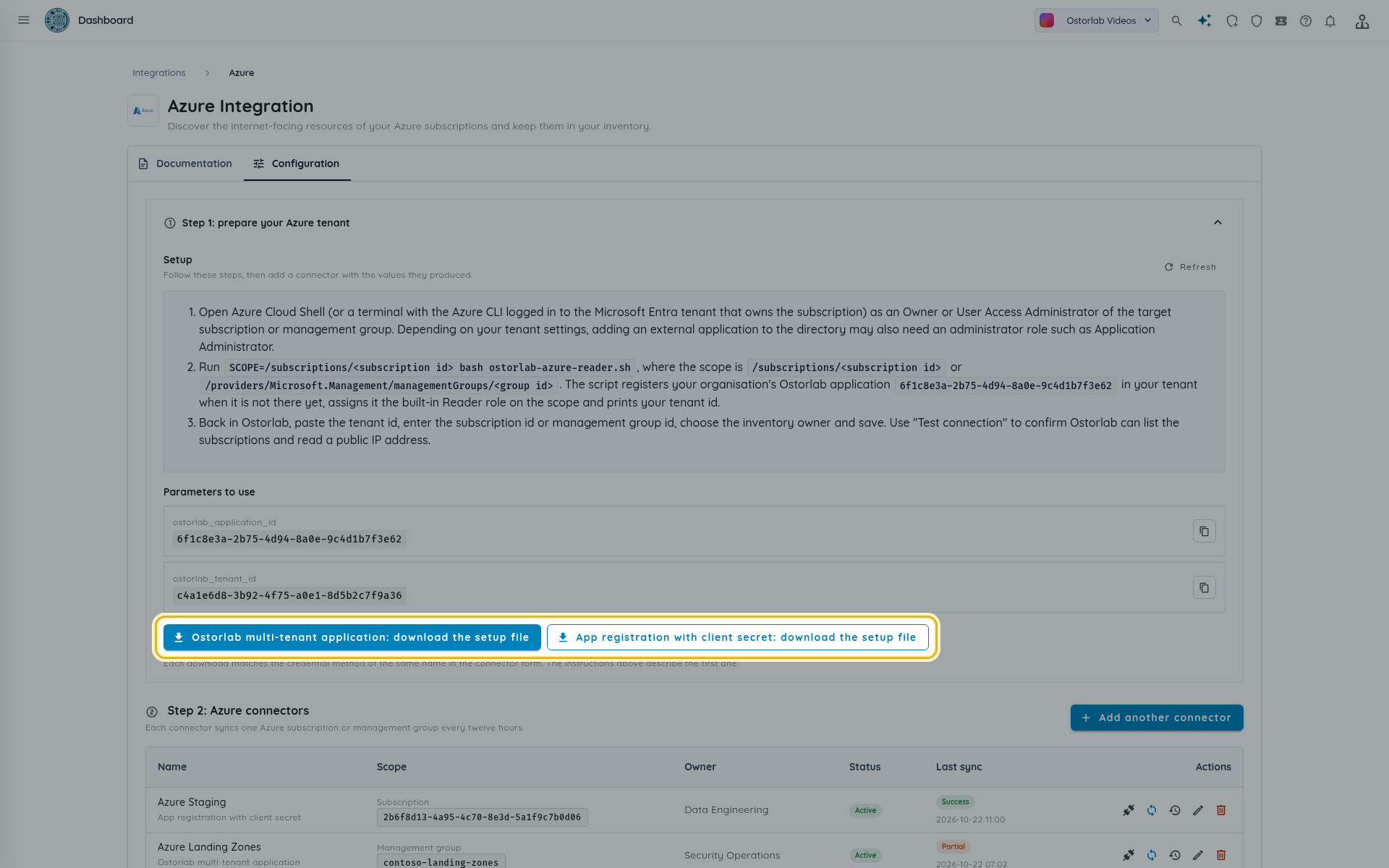
Task: Edit the Azure Staging connector
Action: click(x=1198, y=810)
